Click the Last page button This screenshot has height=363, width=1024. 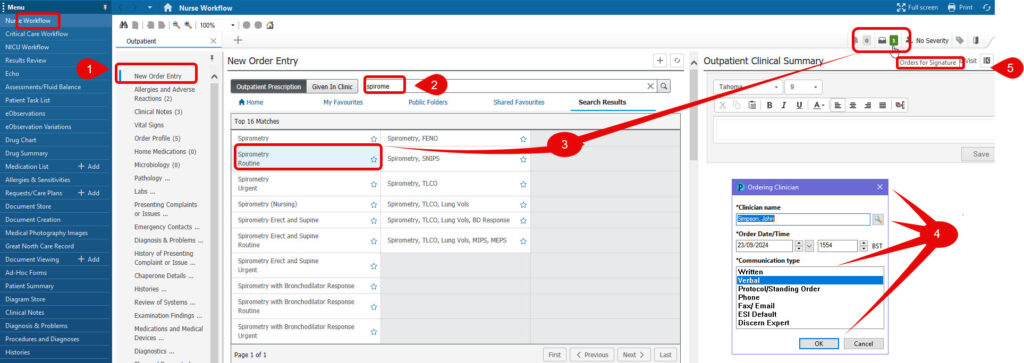[x=664, y=355]
